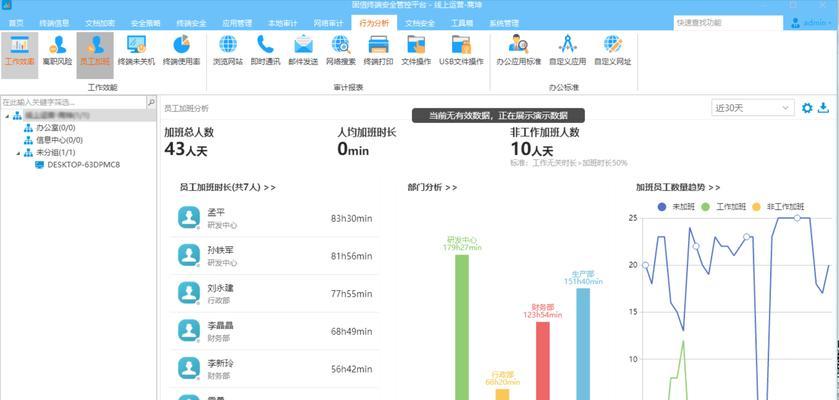This screenshot has height=400, width=839.
Task: Switch to the 工具箱 tab
Action: click(x=461, y=24)
